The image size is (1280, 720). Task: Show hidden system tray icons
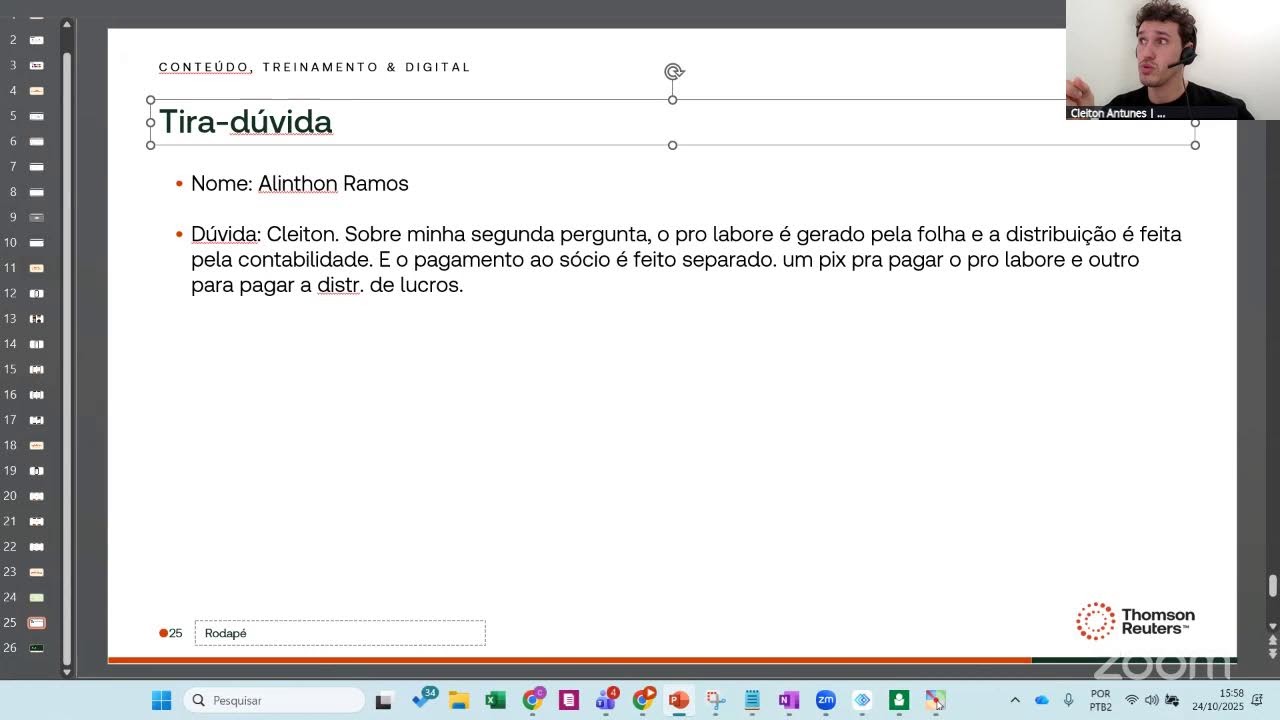click(1015, 700)
